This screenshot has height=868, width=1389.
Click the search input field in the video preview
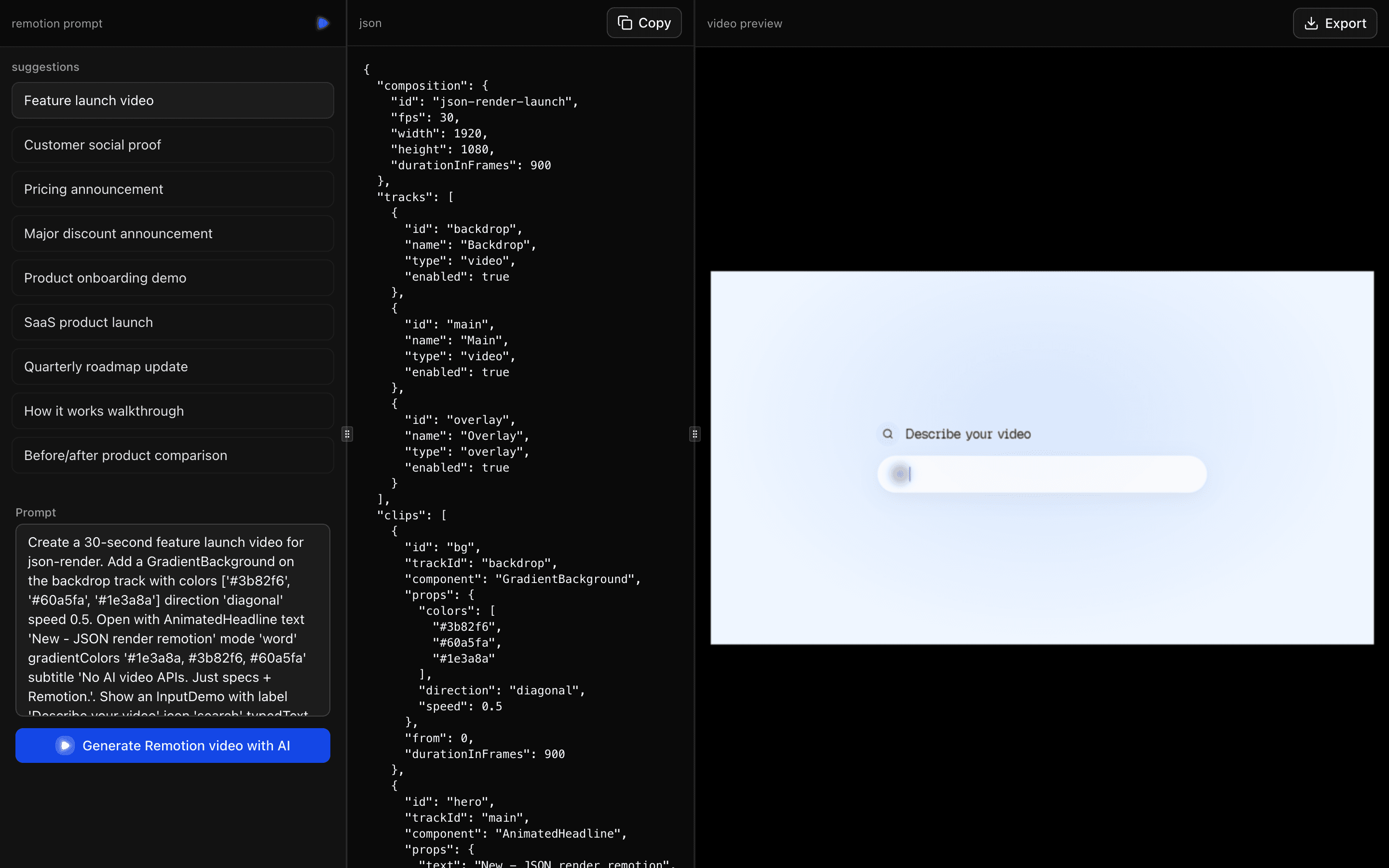coord(1041,474)
